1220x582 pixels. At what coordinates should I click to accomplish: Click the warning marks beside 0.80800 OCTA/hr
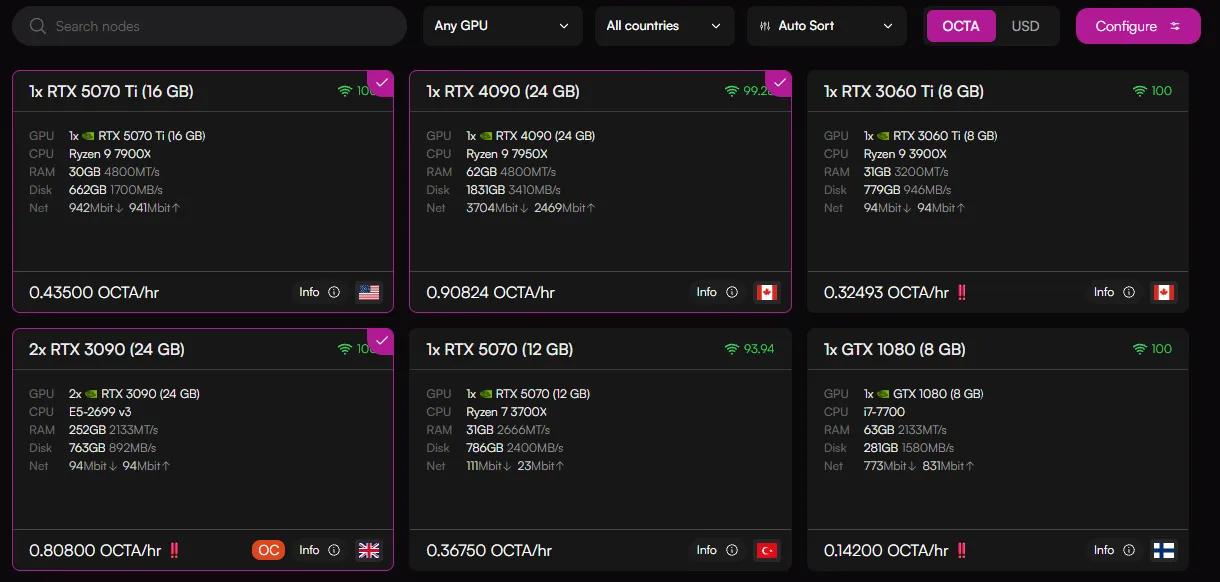coord(174,551)
